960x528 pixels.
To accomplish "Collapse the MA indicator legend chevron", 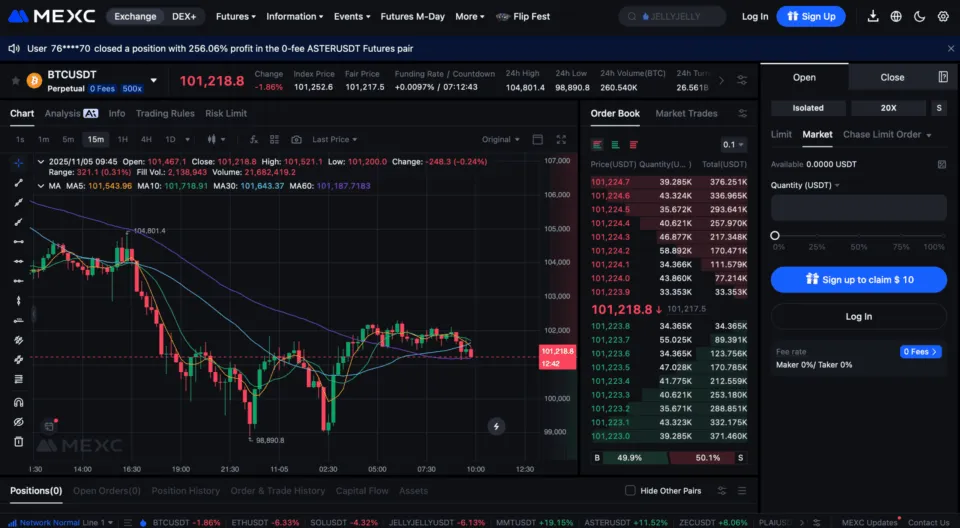I will [x=40, y=186].
